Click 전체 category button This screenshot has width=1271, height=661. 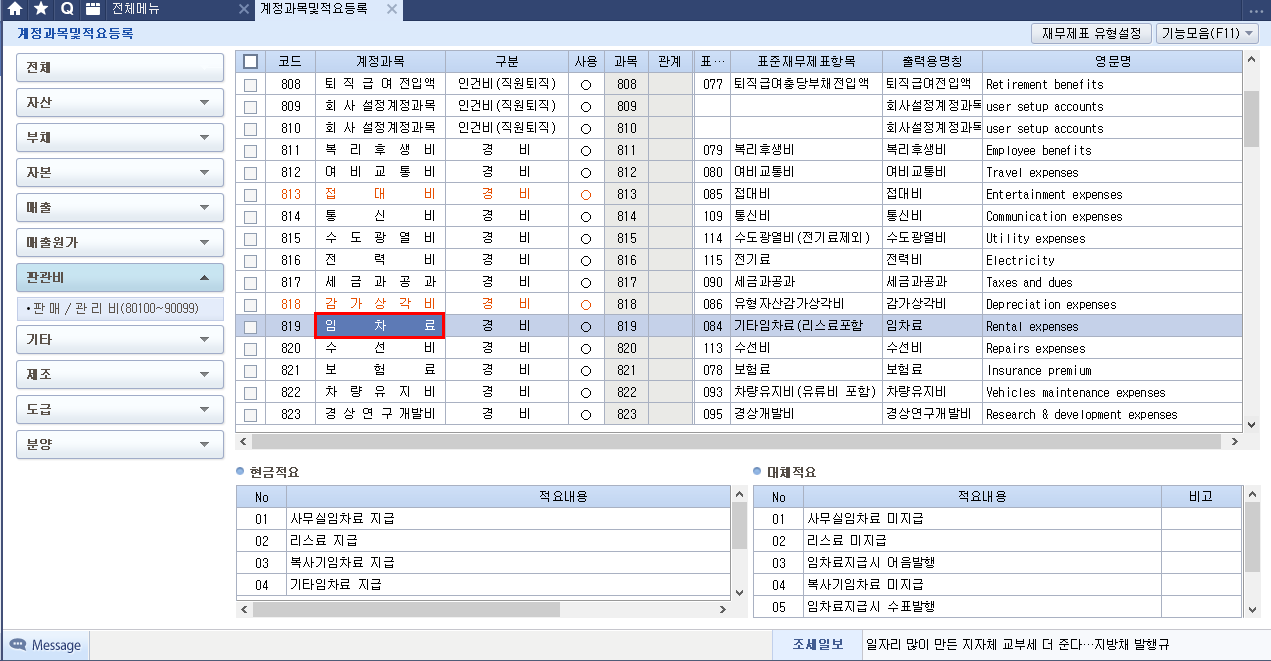120,68
